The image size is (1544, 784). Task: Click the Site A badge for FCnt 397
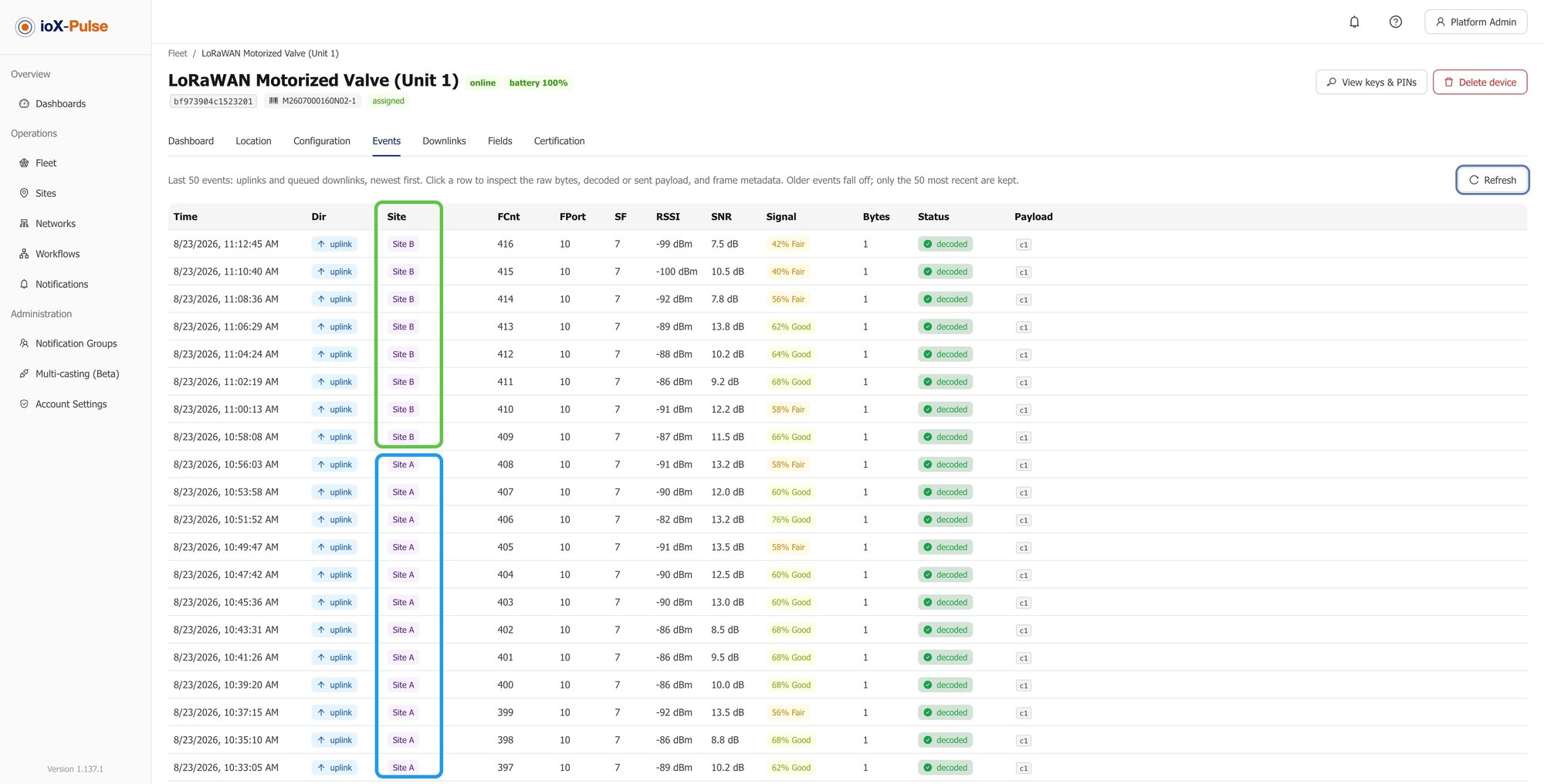point(403,768)
